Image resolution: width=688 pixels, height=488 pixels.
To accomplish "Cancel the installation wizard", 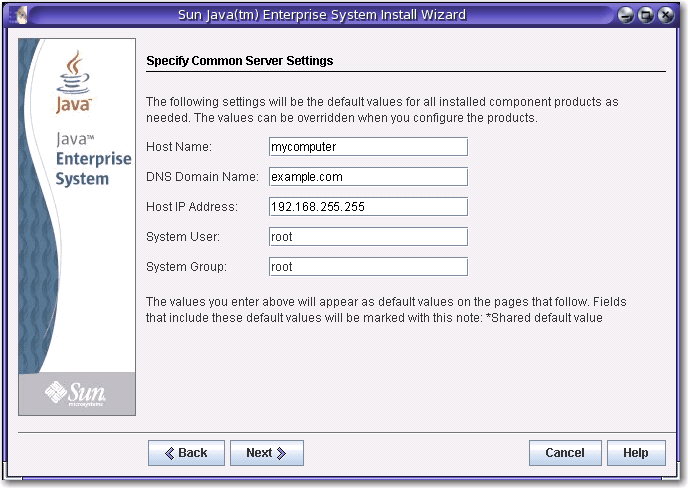I will (x=565, y=453).
